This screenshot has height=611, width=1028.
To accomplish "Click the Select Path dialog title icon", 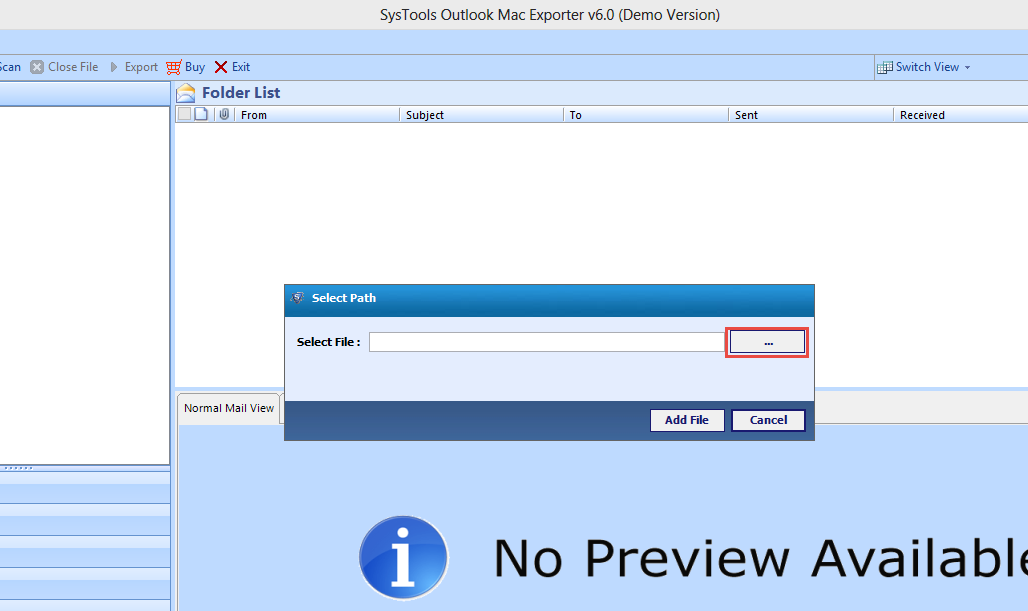I will pos(298,298).
